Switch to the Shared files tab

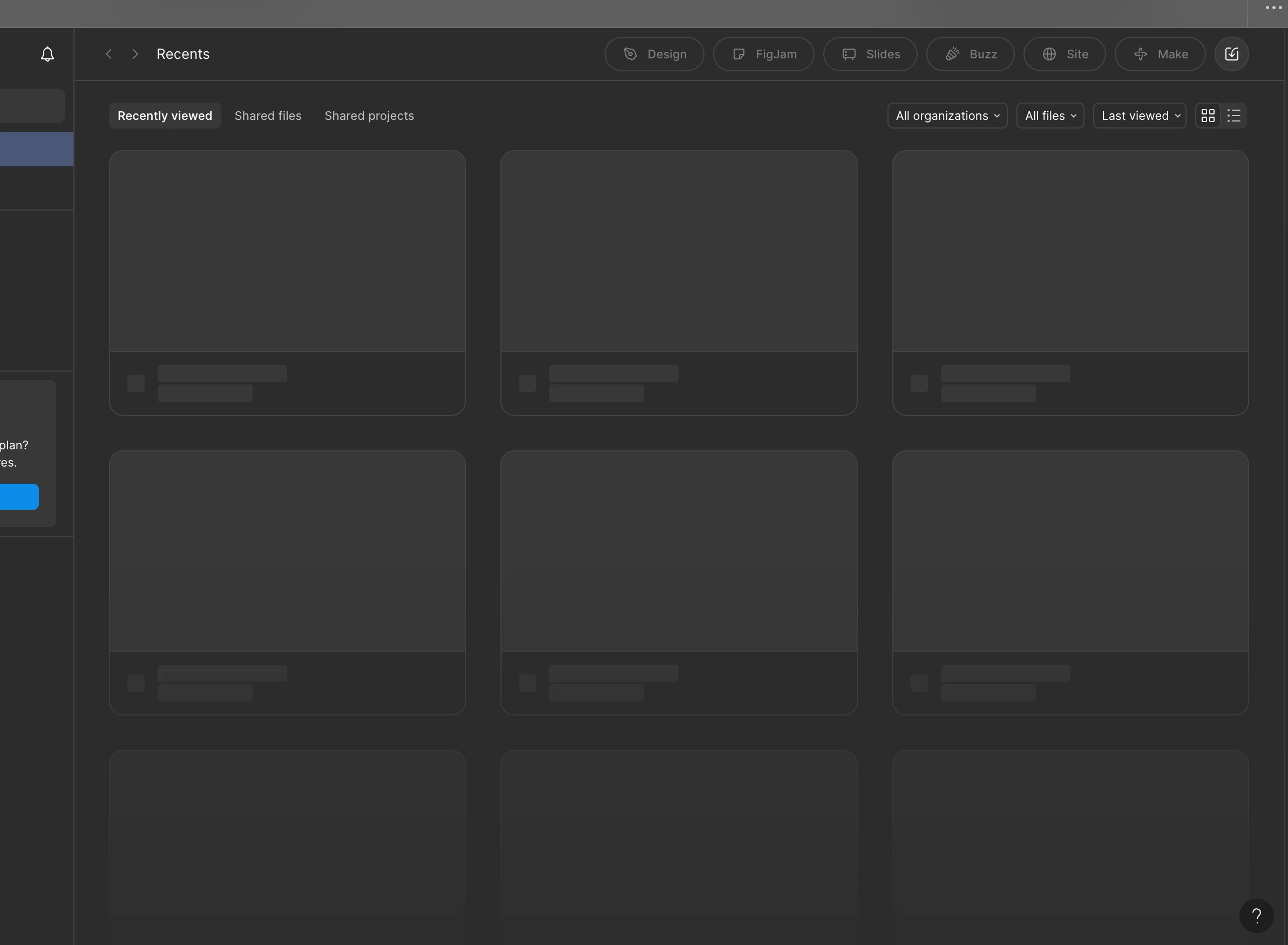268,116
